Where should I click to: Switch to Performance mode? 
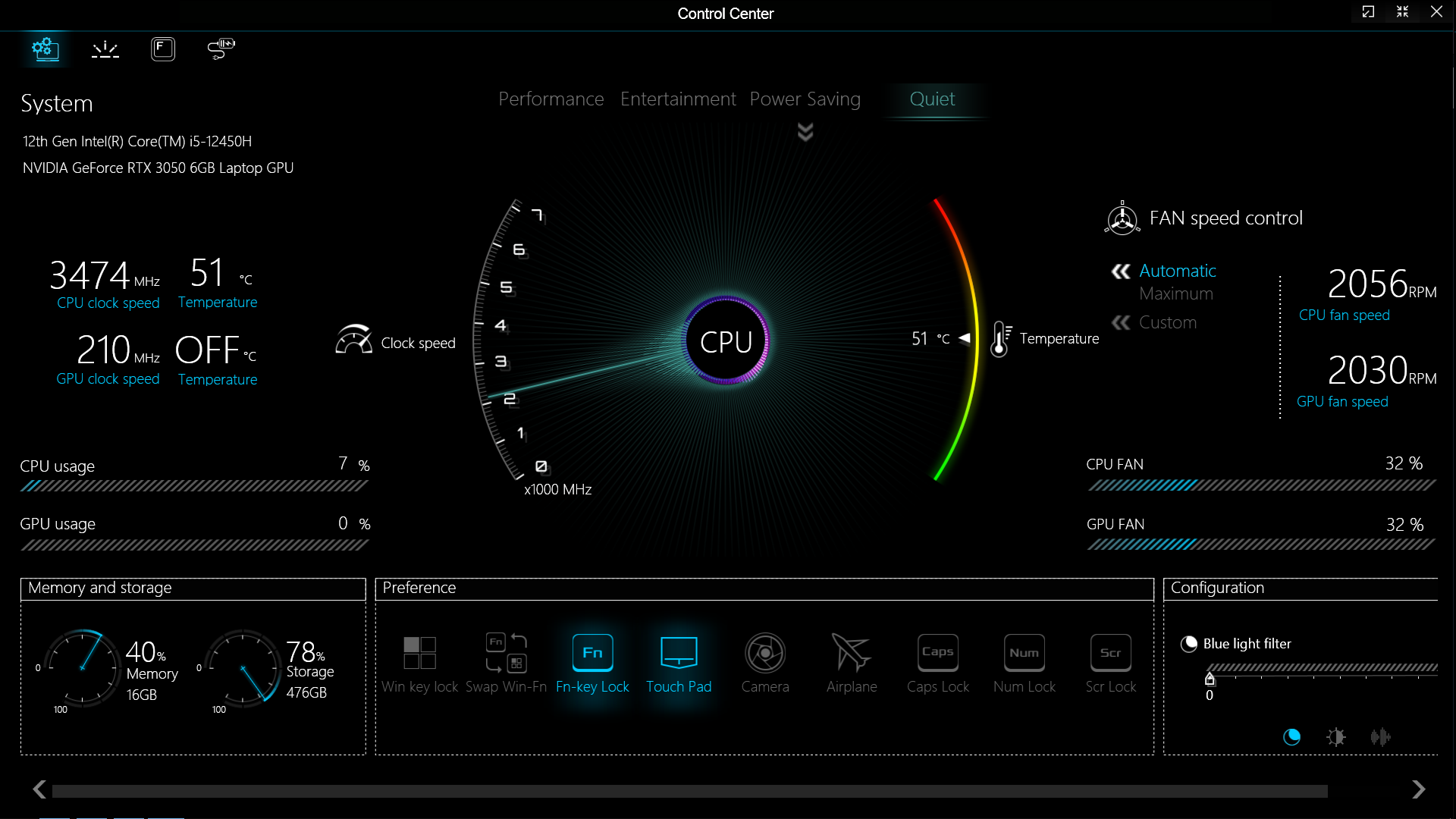click(x=551, y=99)
